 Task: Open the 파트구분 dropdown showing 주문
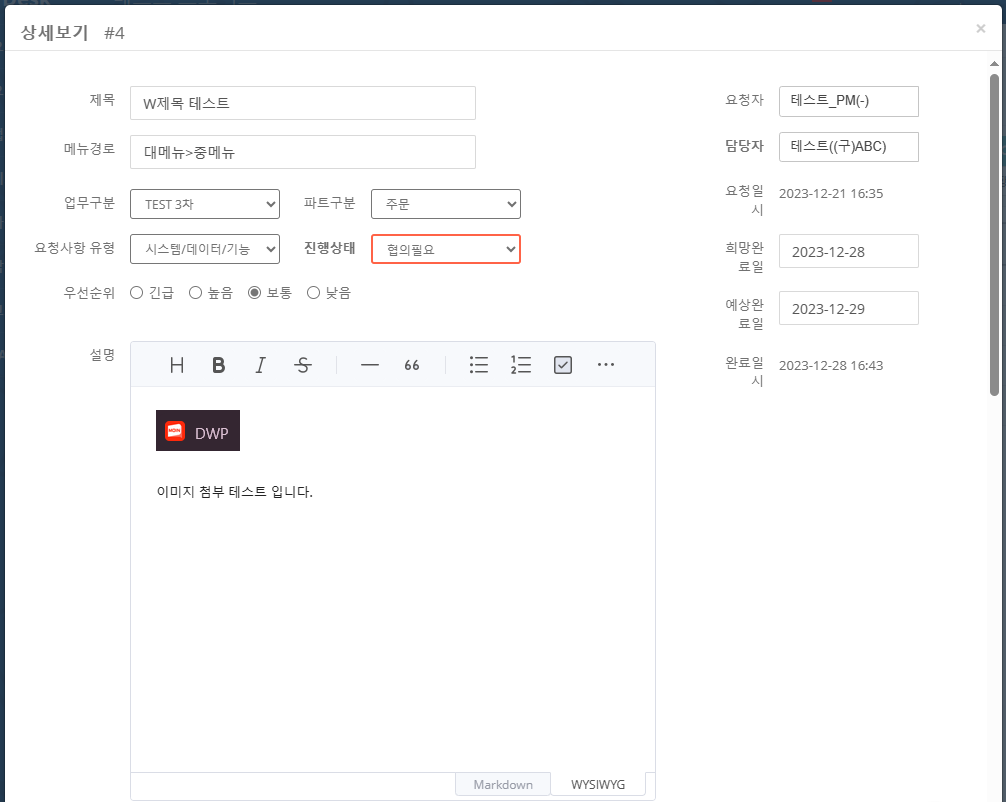click(445, 203)
